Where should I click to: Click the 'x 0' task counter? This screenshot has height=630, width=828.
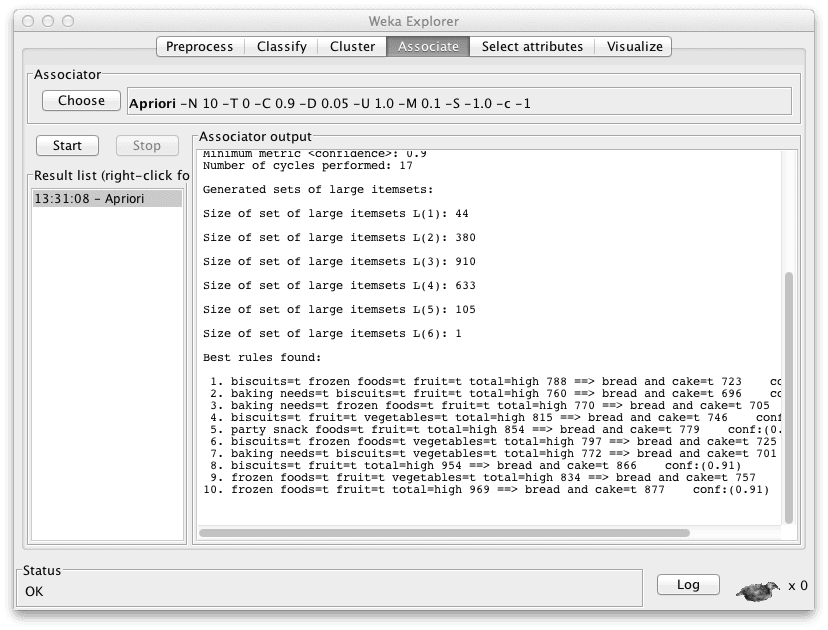coord(798,586)
